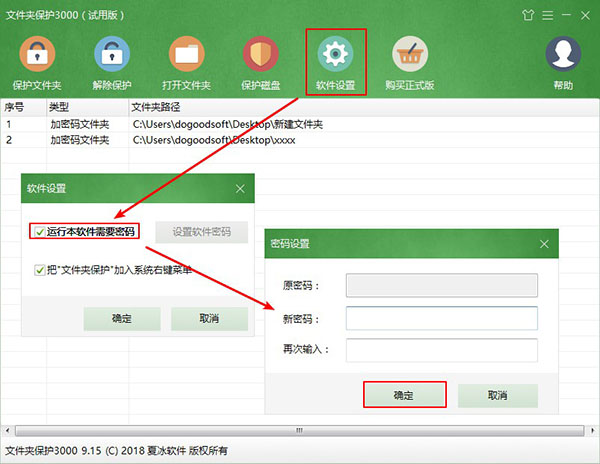Click the horizontal scrollbar at list bottom
The width and height of the screenshot is (600, 464).
[298, 431]
